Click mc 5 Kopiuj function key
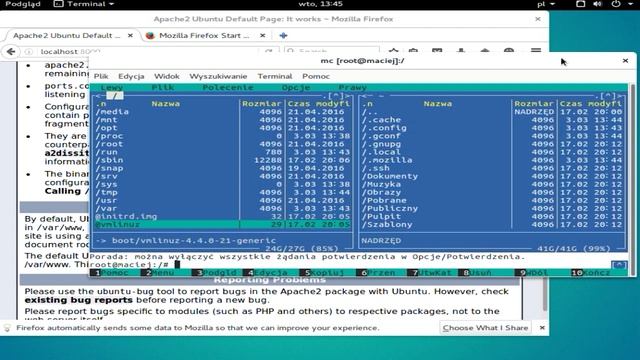The image size is (640, 360). 324,273
